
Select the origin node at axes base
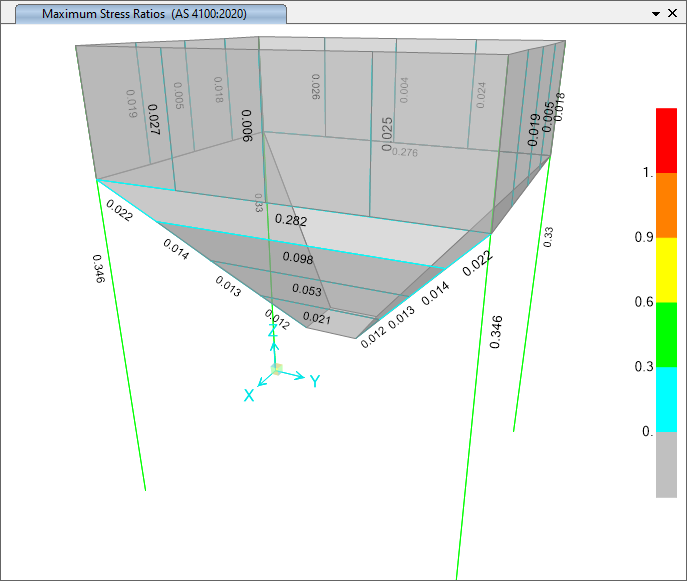(x=277, y=370)
